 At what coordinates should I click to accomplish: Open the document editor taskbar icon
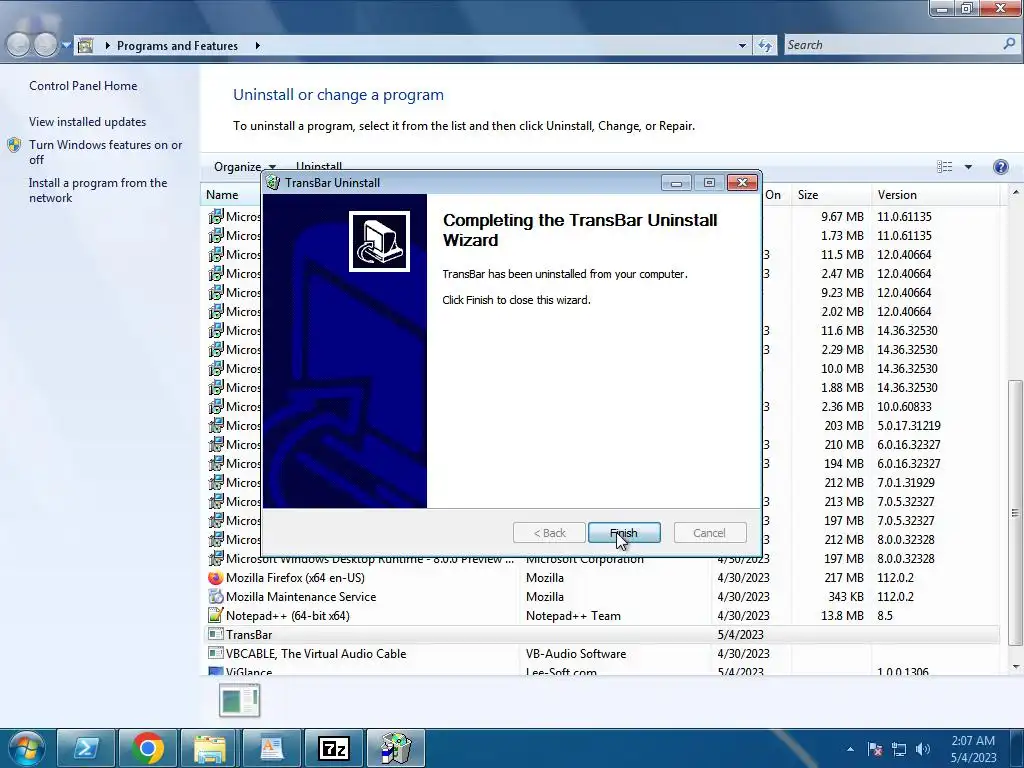pos(272,748)
